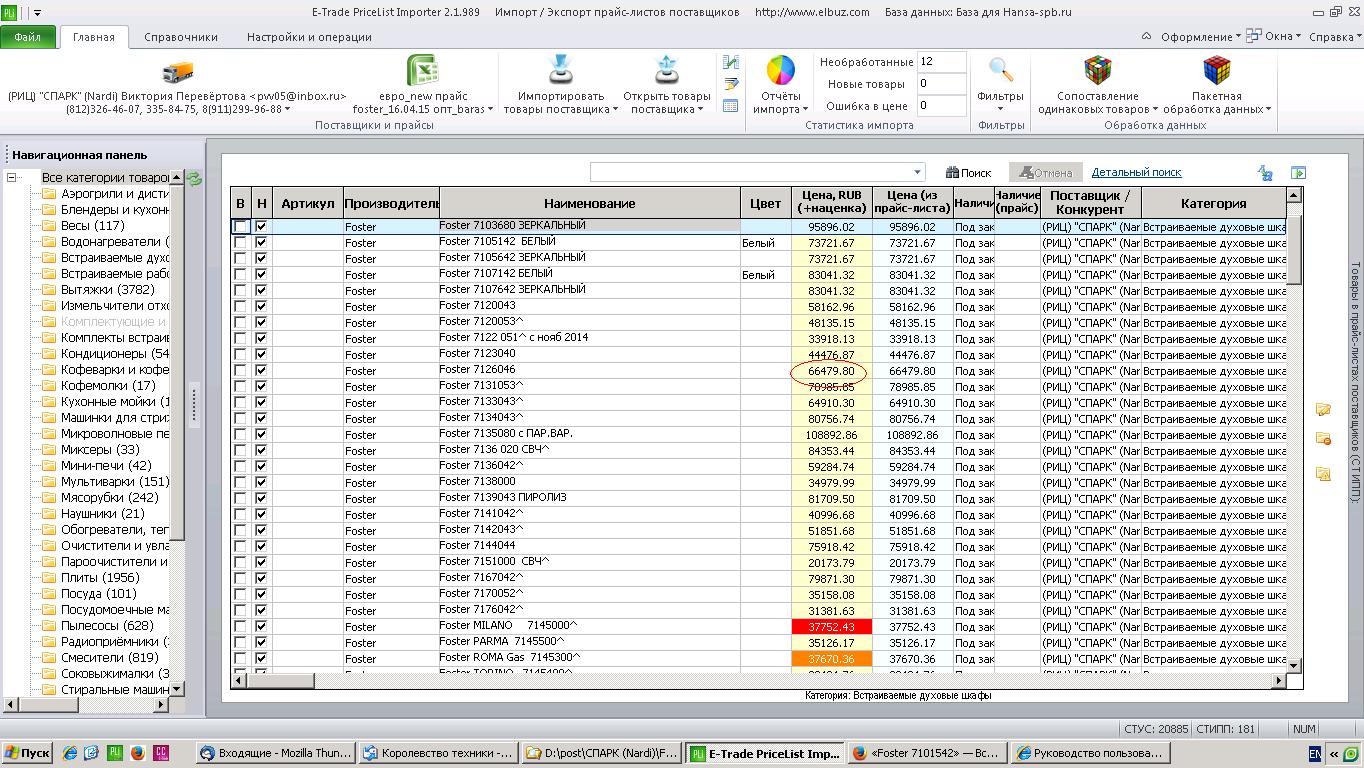
Task: Click the Пакетная обработка данных cube icon
Action: tap(1216, 70)
